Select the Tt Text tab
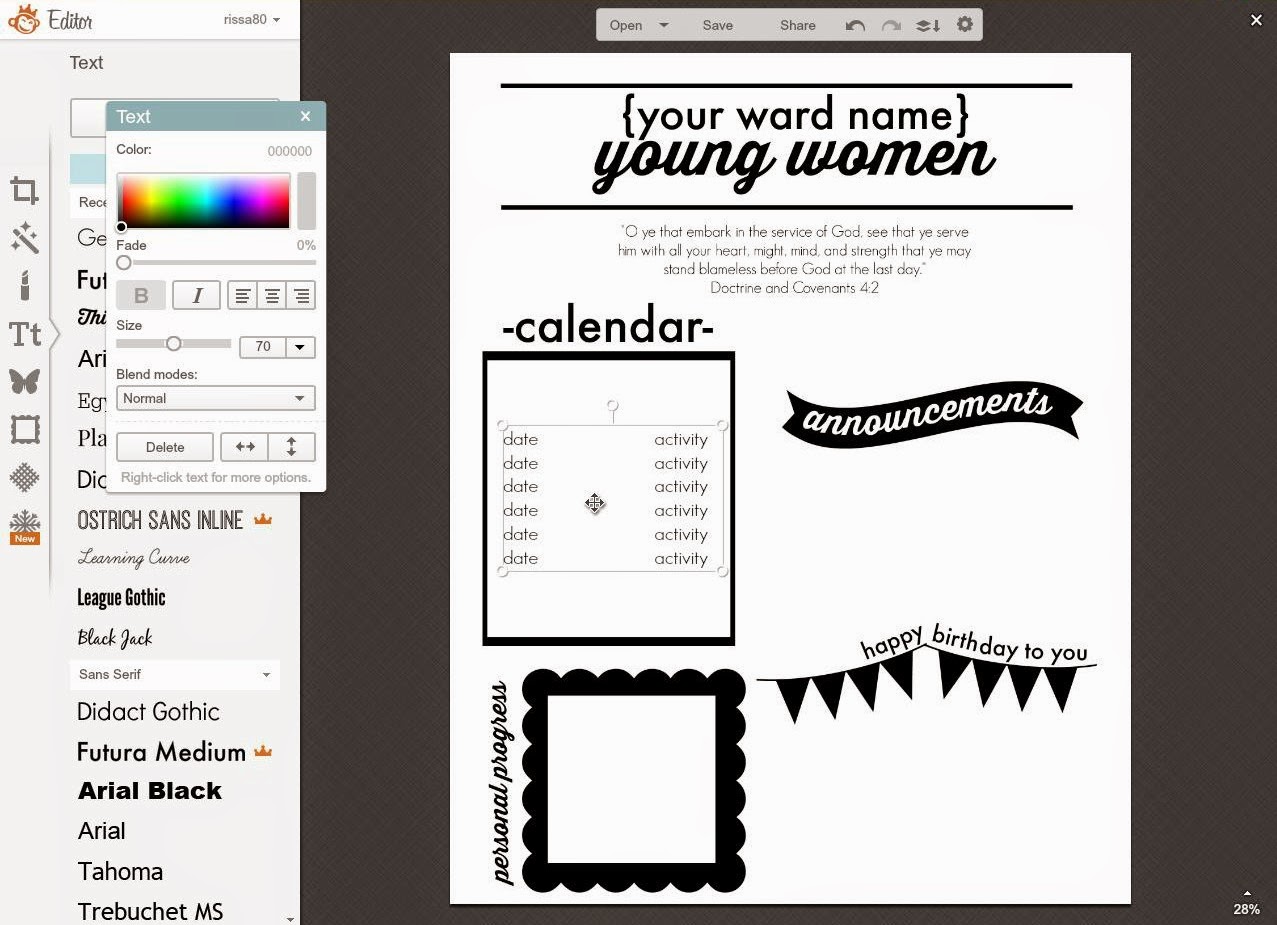The height and width of the screenshot is (925, 1277). click(25, 334)
